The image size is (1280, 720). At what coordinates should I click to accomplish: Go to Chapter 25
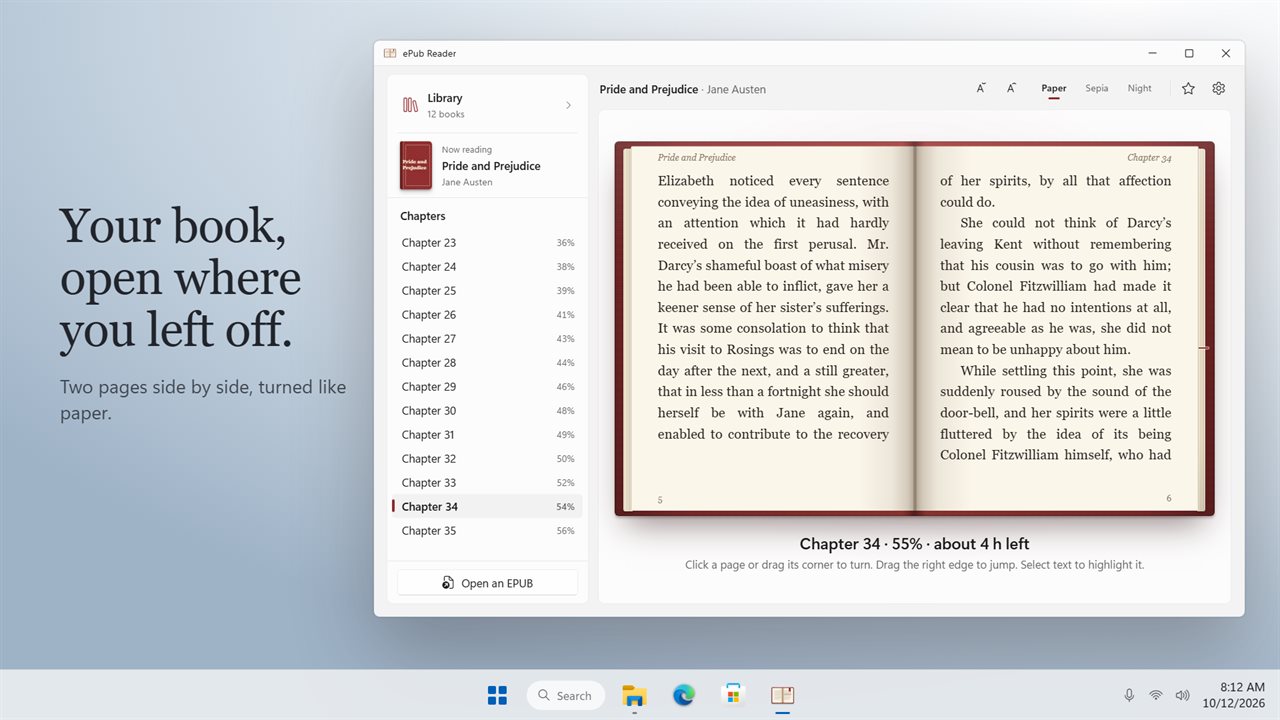(487, 291)
